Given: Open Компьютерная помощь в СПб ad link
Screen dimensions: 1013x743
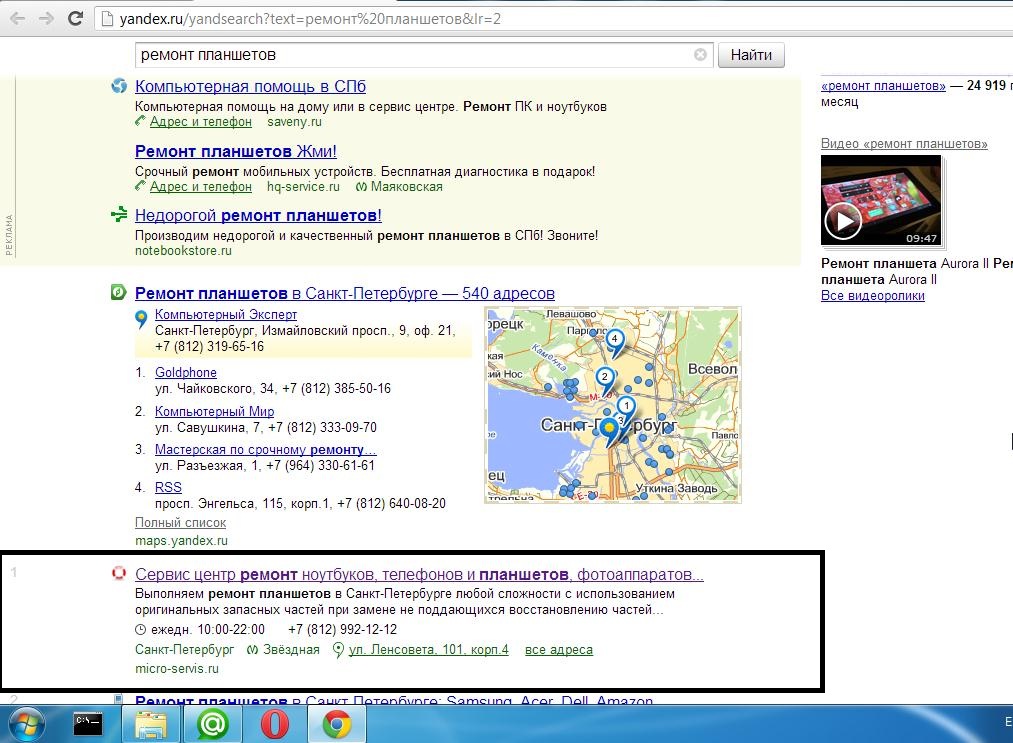Looking at the screenshot, I should 251,87.
